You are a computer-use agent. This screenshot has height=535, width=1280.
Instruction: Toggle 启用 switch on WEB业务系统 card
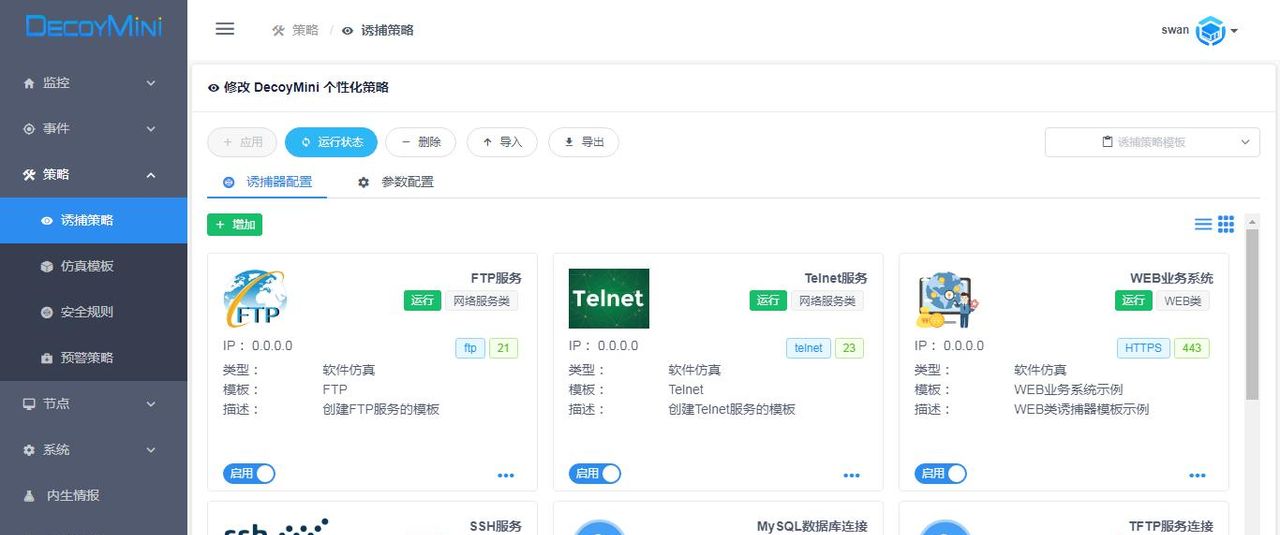(x=941, y=474)
